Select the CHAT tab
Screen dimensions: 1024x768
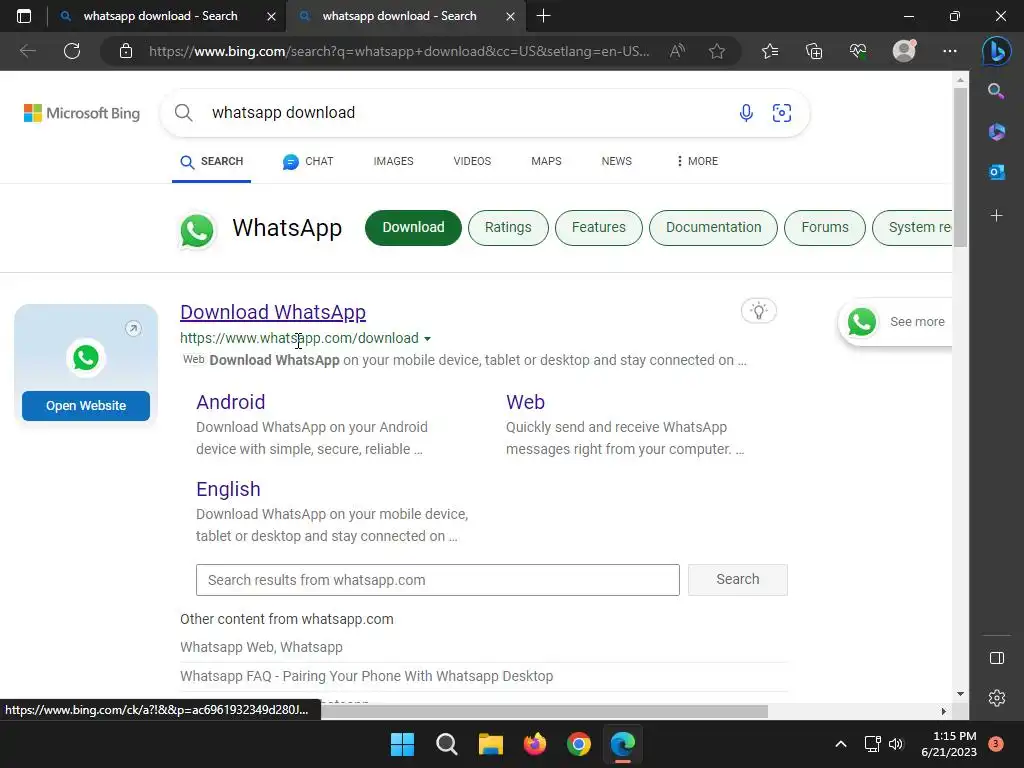pyautogui.click(x=308, y=161)
